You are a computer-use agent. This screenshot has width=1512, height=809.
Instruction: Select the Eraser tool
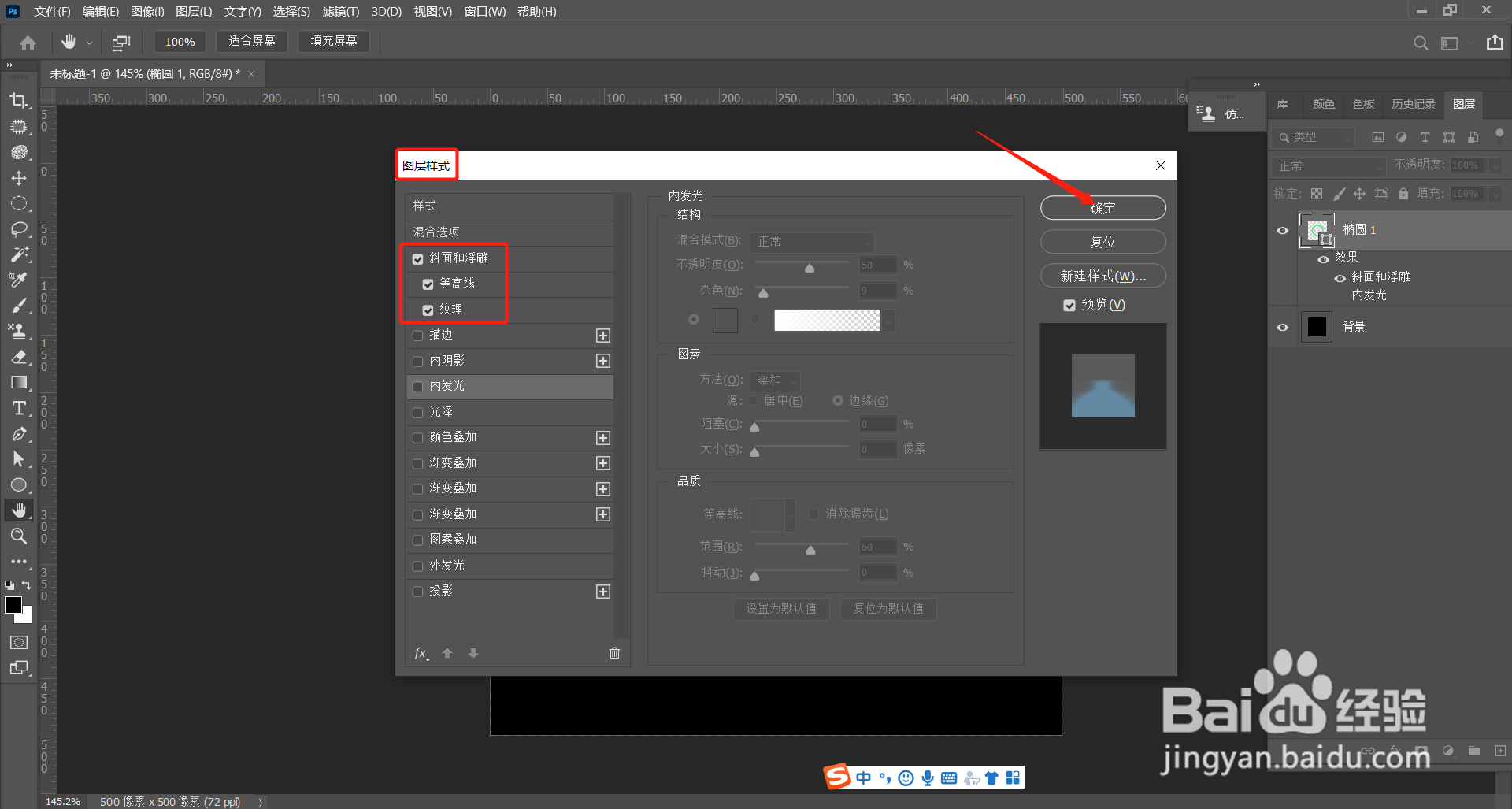coord(19,357)
